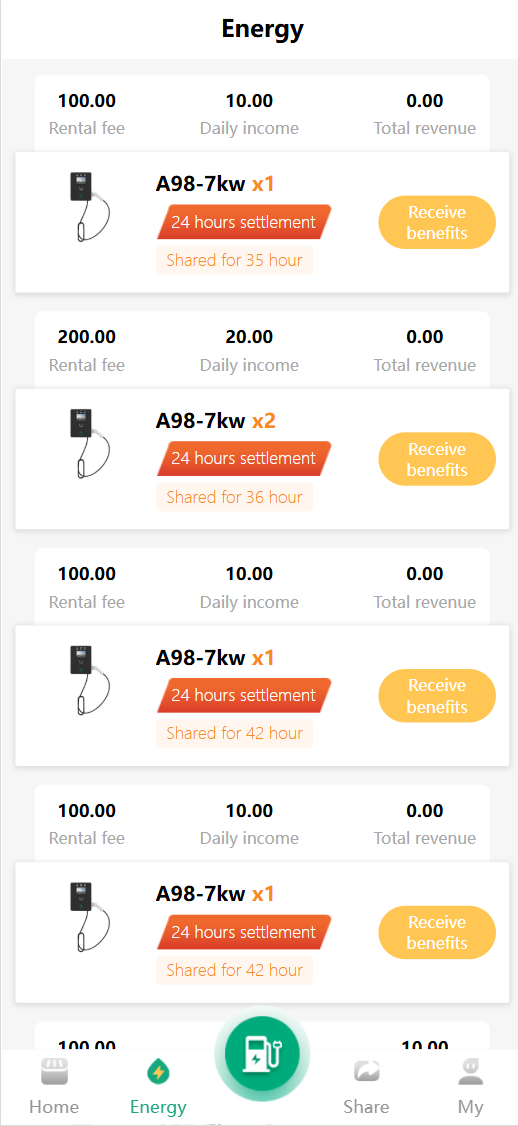Select the Energy droplet icon
Image resolution: width=518 pixels, height=1126 pixels.
(x=158, y=1073)
